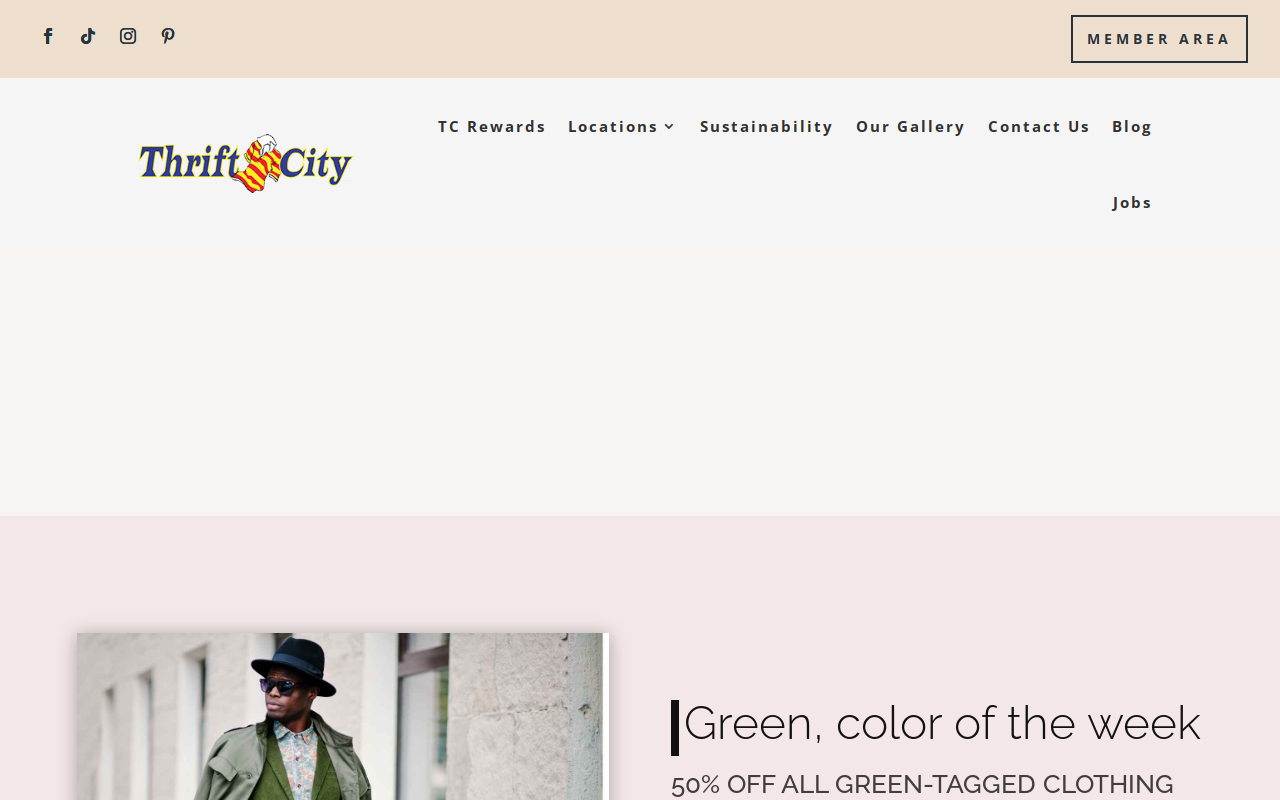Select '50% OFF ALL GREEN-TAGGED CLOTHING' text
Screen dimensions: 1280x800
(x=922, y=784)
